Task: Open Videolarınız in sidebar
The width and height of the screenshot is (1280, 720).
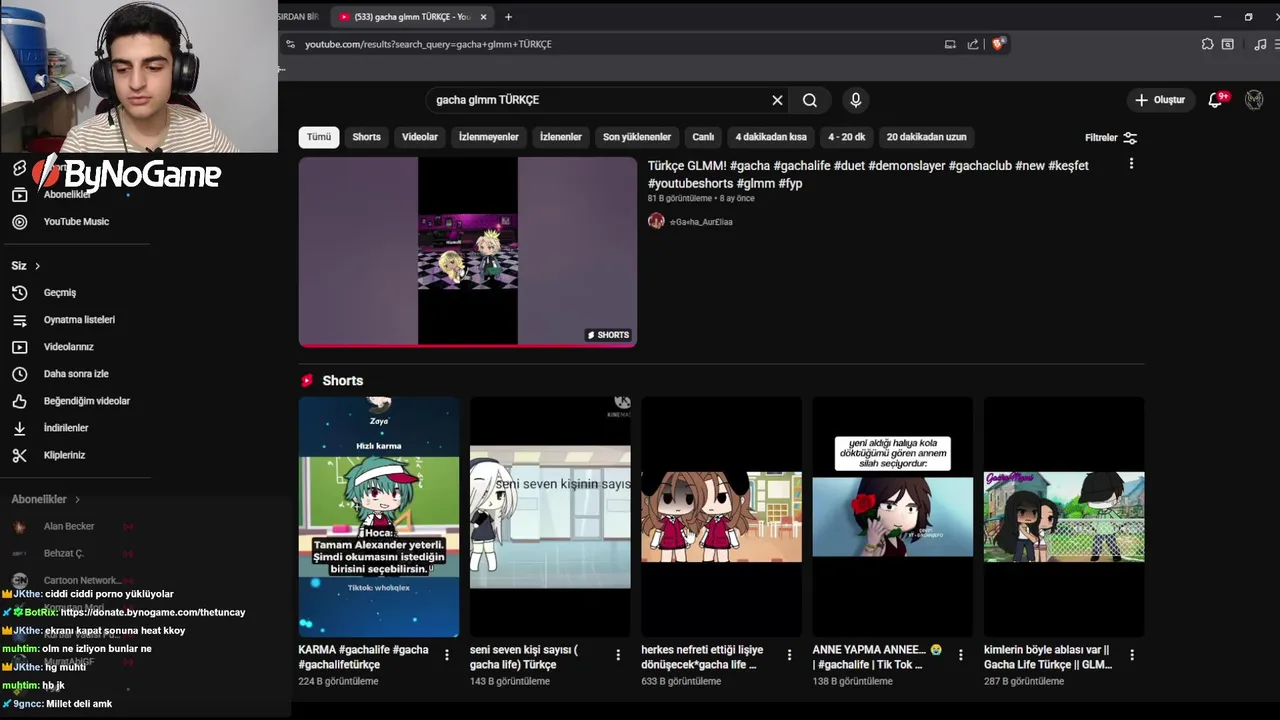Action: (68, 347)
